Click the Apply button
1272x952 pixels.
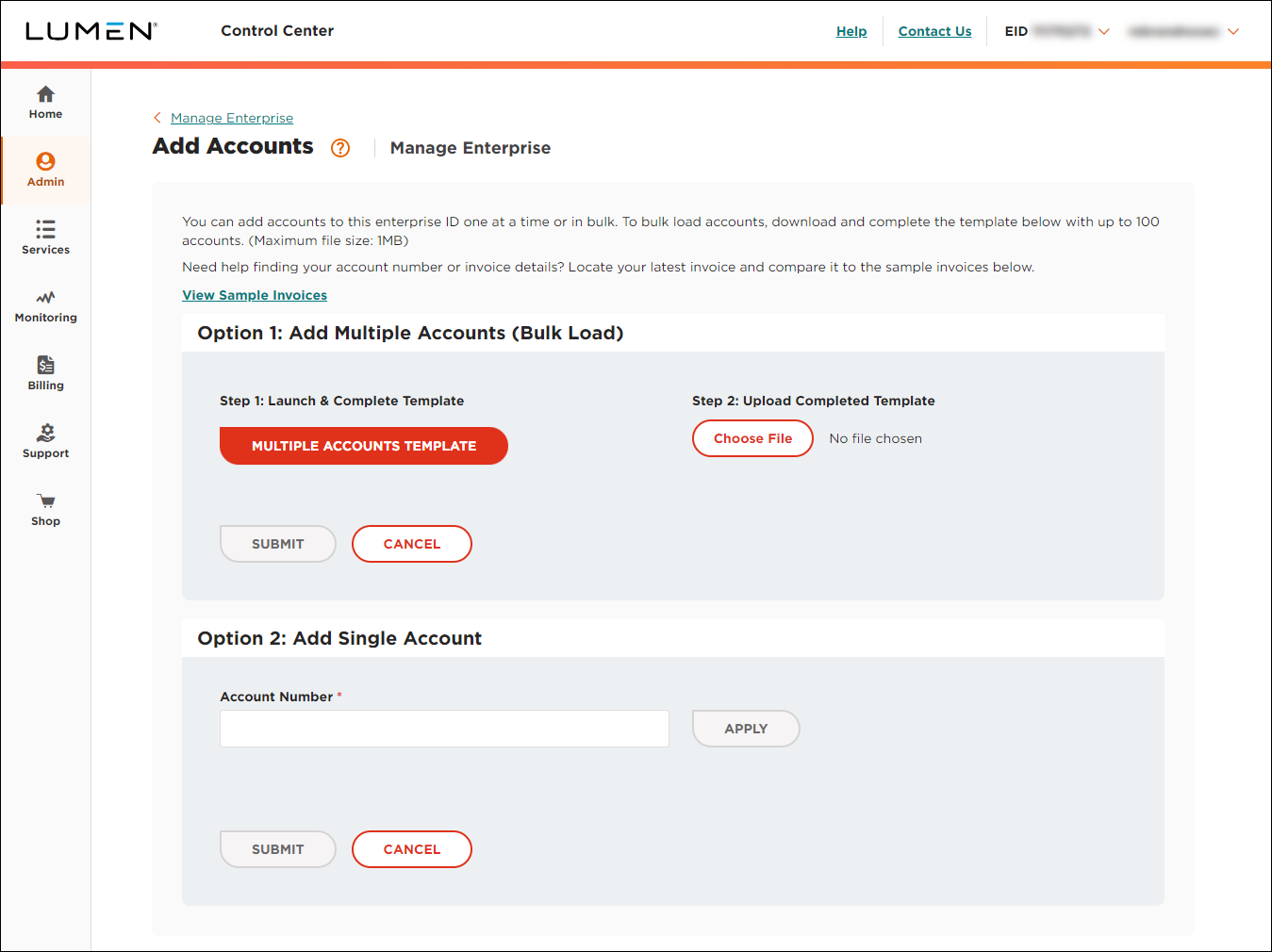point(746,729)
